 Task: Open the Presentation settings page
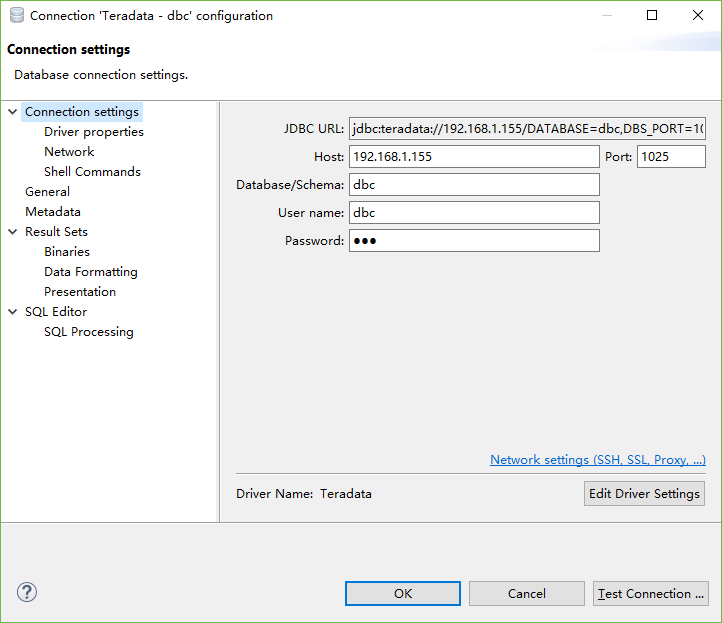[x=80, y=292]
